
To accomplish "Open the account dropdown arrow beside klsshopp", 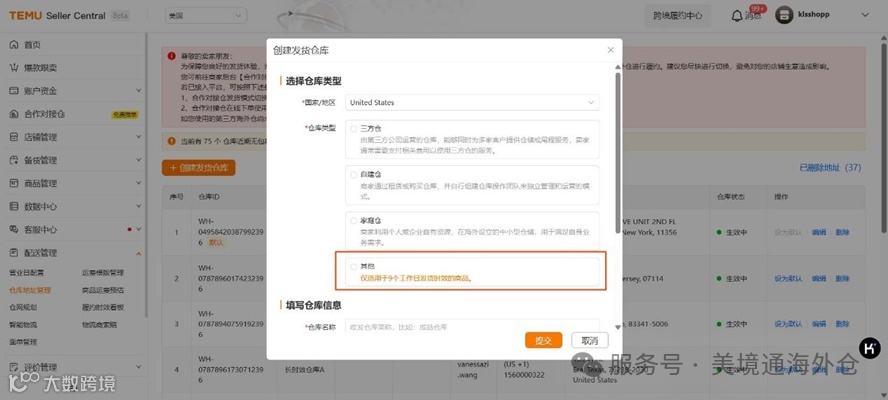I will coord(865,15).
